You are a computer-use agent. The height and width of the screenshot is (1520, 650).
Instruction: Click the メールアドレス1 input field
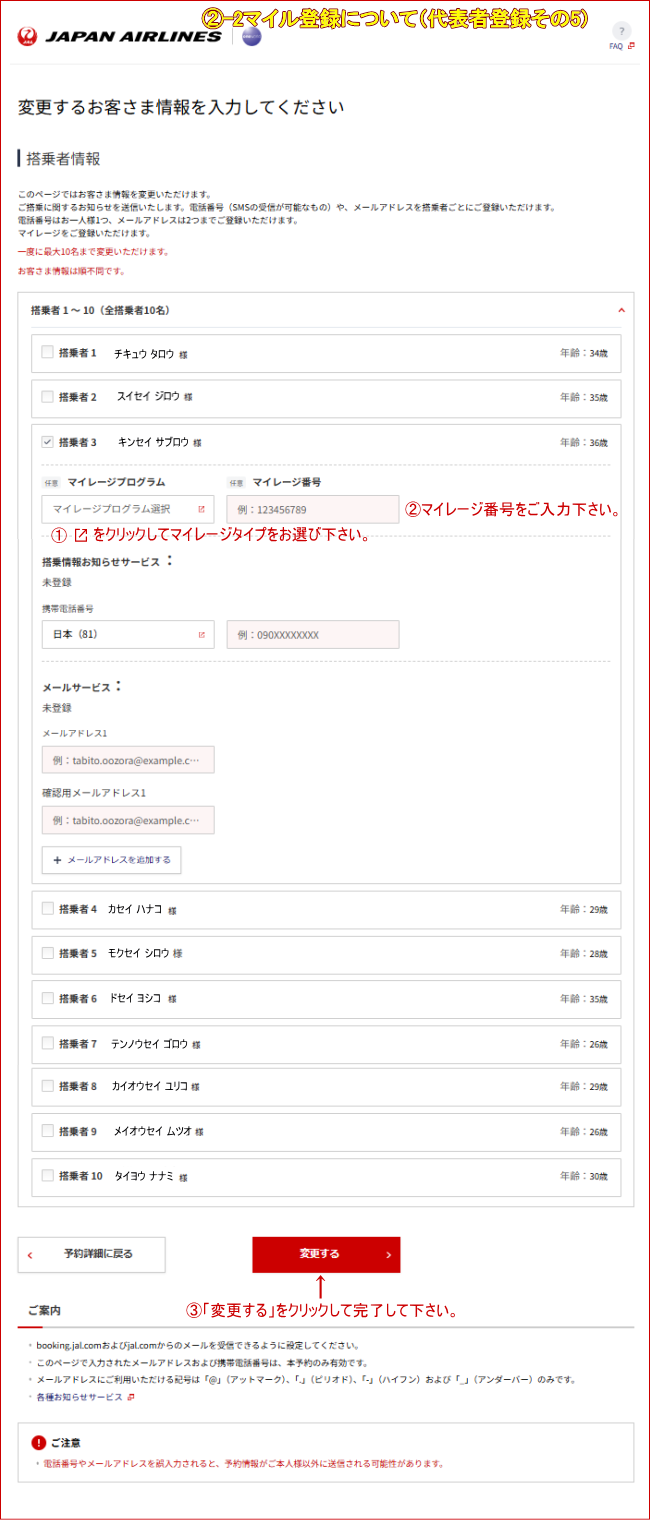tap(127, 760)
